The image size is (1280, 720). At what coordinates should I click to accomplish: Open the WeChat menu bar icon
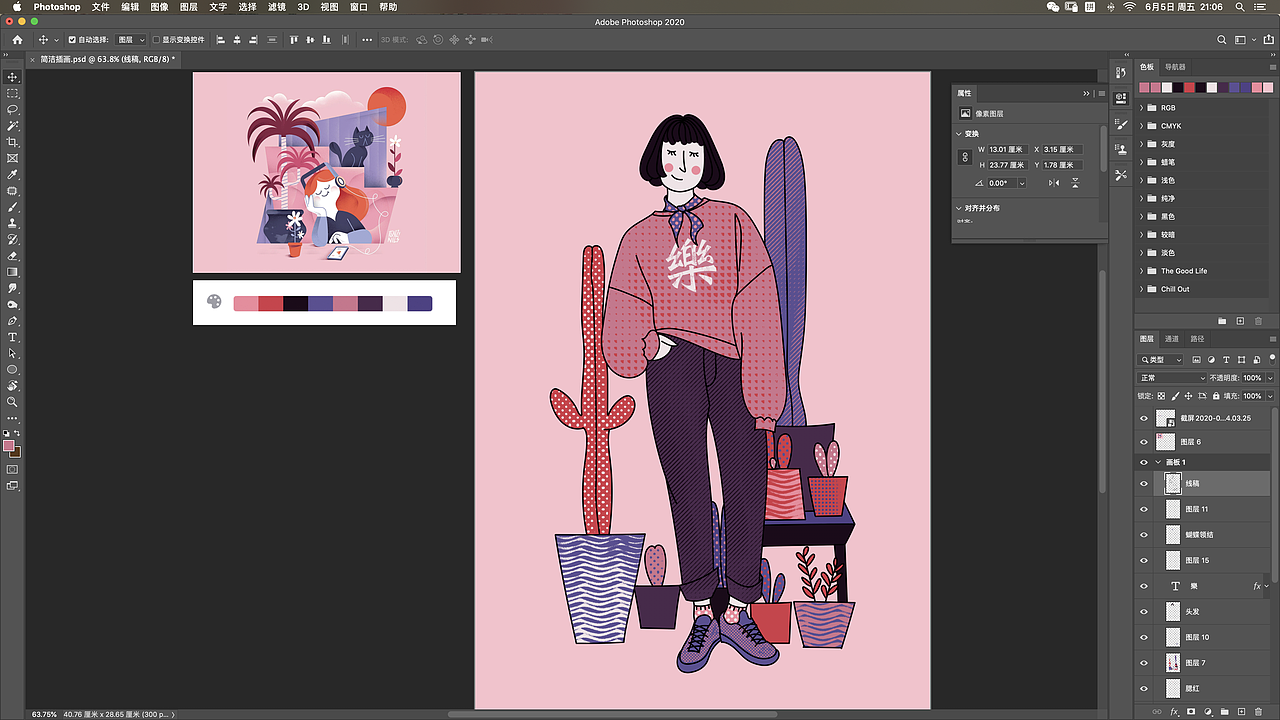click(1052, 7)
